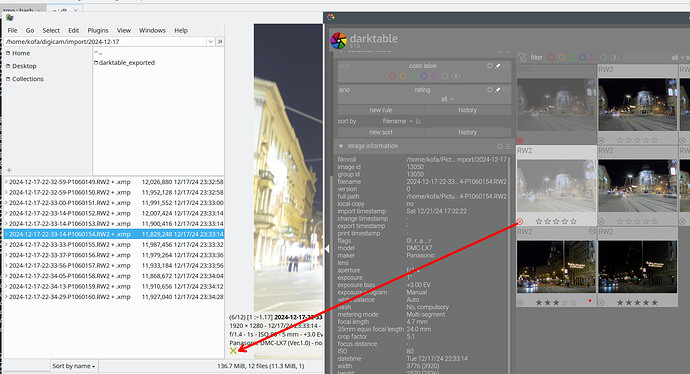Image resolution: width=690 pixels, height=374 pixels.
Task: Click the overexposed building preview image
Action: tap(288, 167)
